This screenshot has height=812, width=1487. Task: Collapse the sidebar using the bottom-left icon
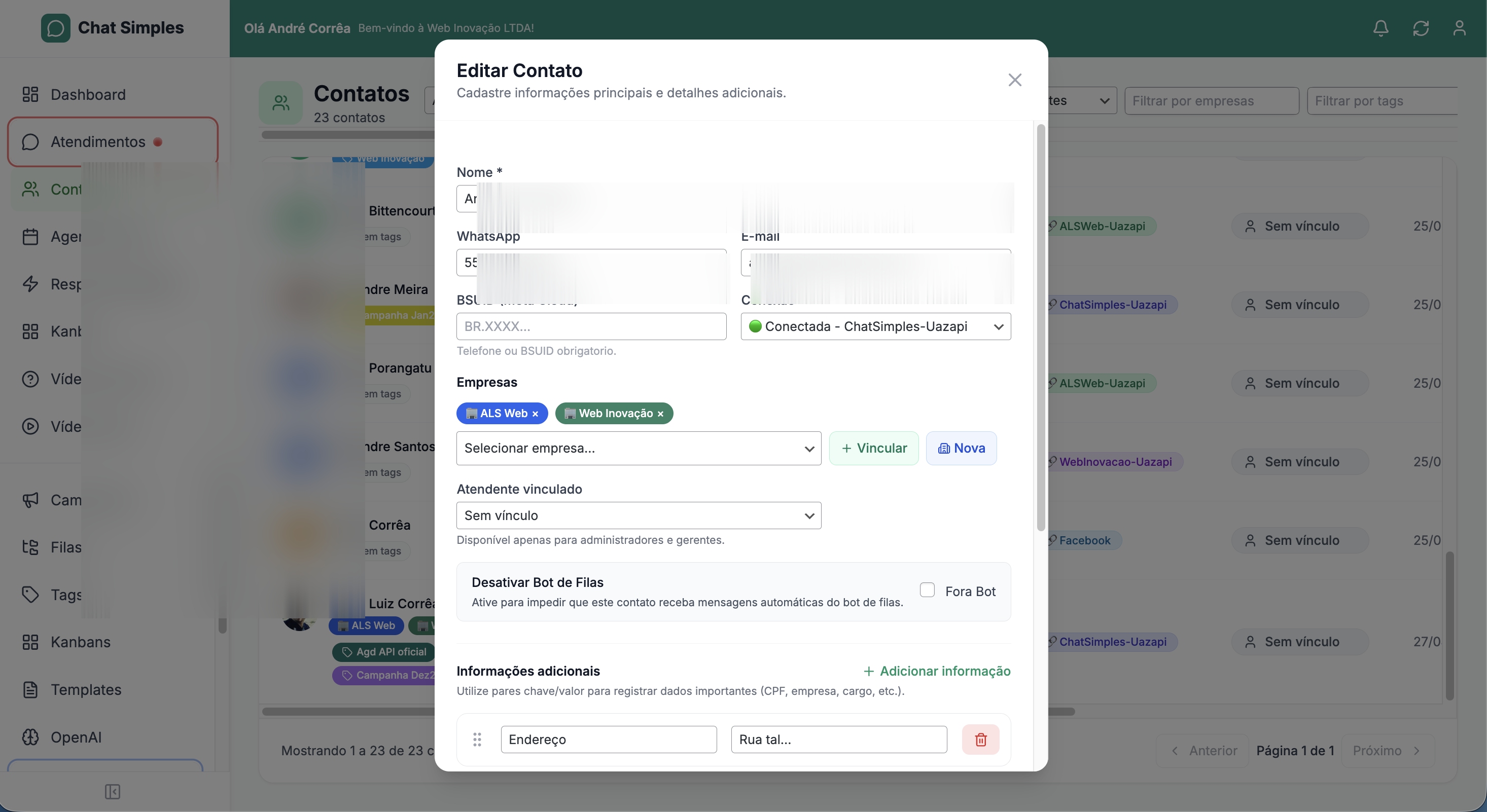(x=112, y=792)
